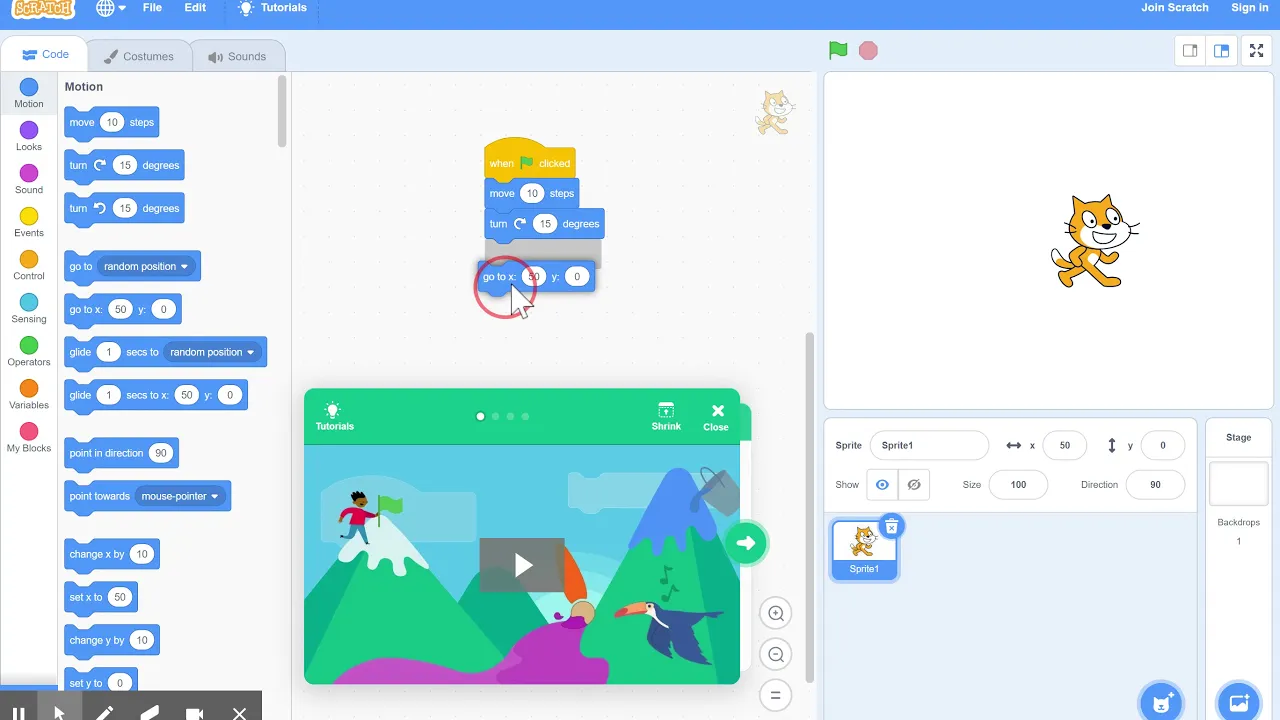Image resolution: width=1280 pixels, height=720 pixels.
Task: Close the recorder toolbar
Action: coord(239,713)
